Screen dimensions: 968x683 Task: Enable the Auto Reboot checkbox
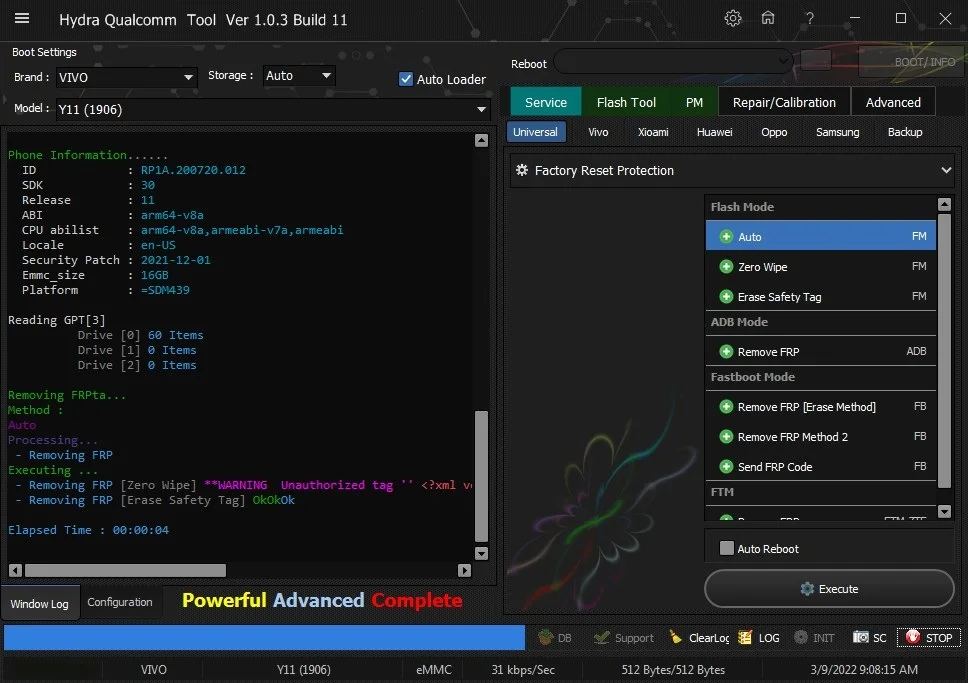point(727,549)
